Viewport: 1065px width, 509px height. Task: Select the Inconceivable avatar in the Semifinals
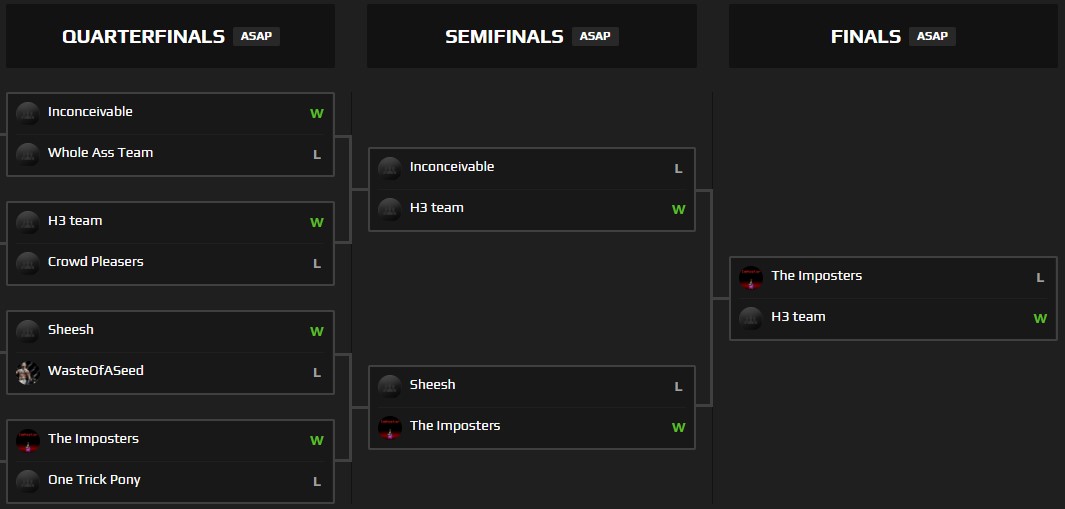tap(390, 168)
